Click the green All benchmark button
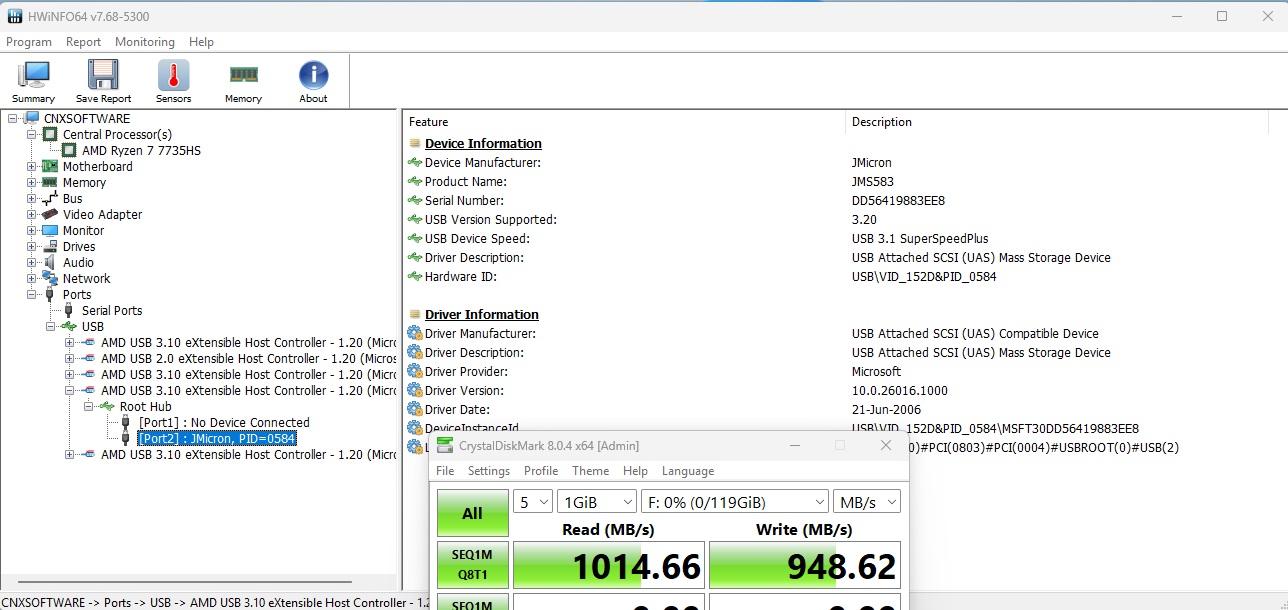 point(472,513)
